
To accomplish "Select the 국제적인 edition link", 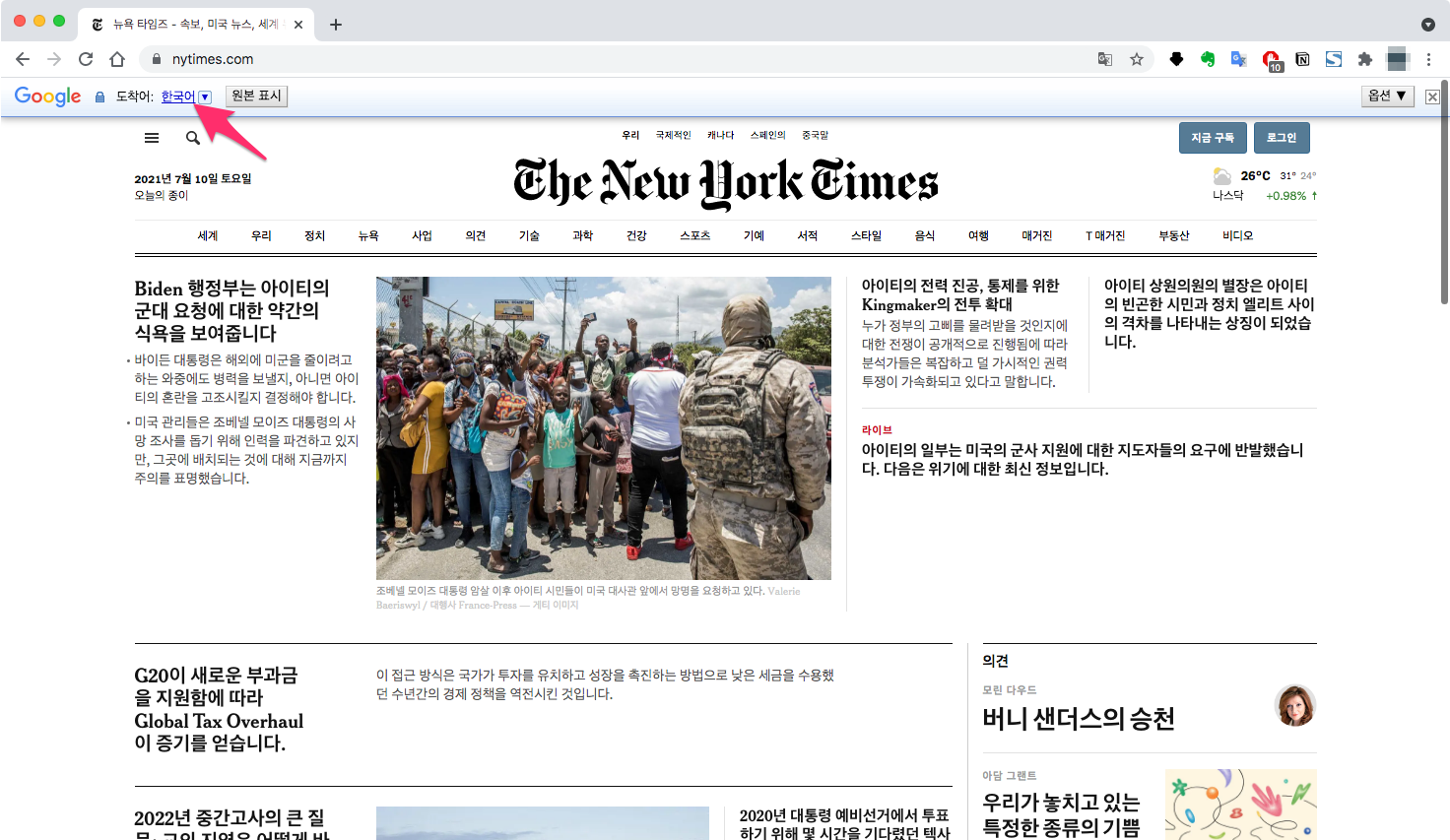I will pos(674,135).
